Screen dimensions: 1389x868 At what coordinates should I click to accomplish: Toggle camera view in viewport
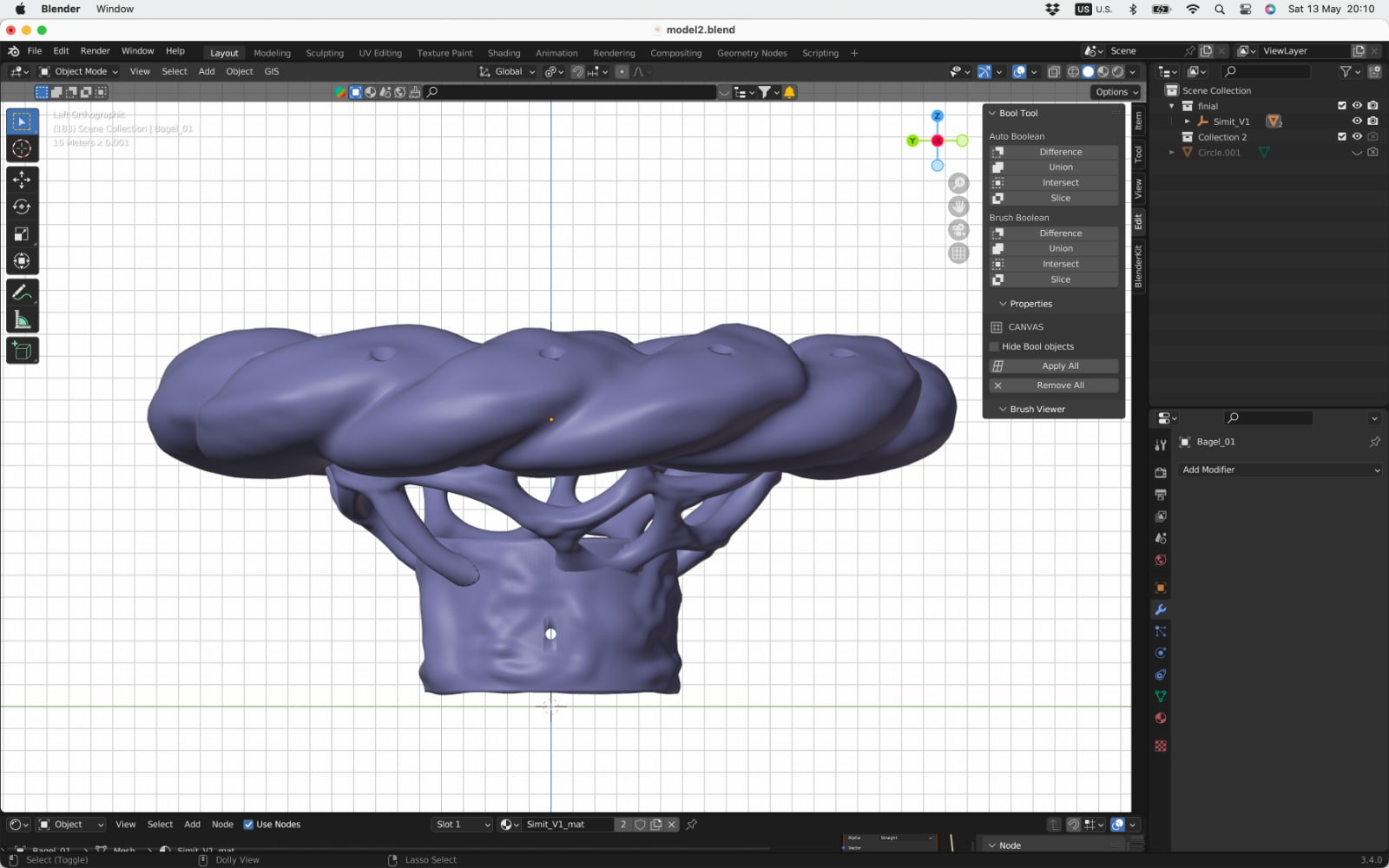[x=958, y=230]
